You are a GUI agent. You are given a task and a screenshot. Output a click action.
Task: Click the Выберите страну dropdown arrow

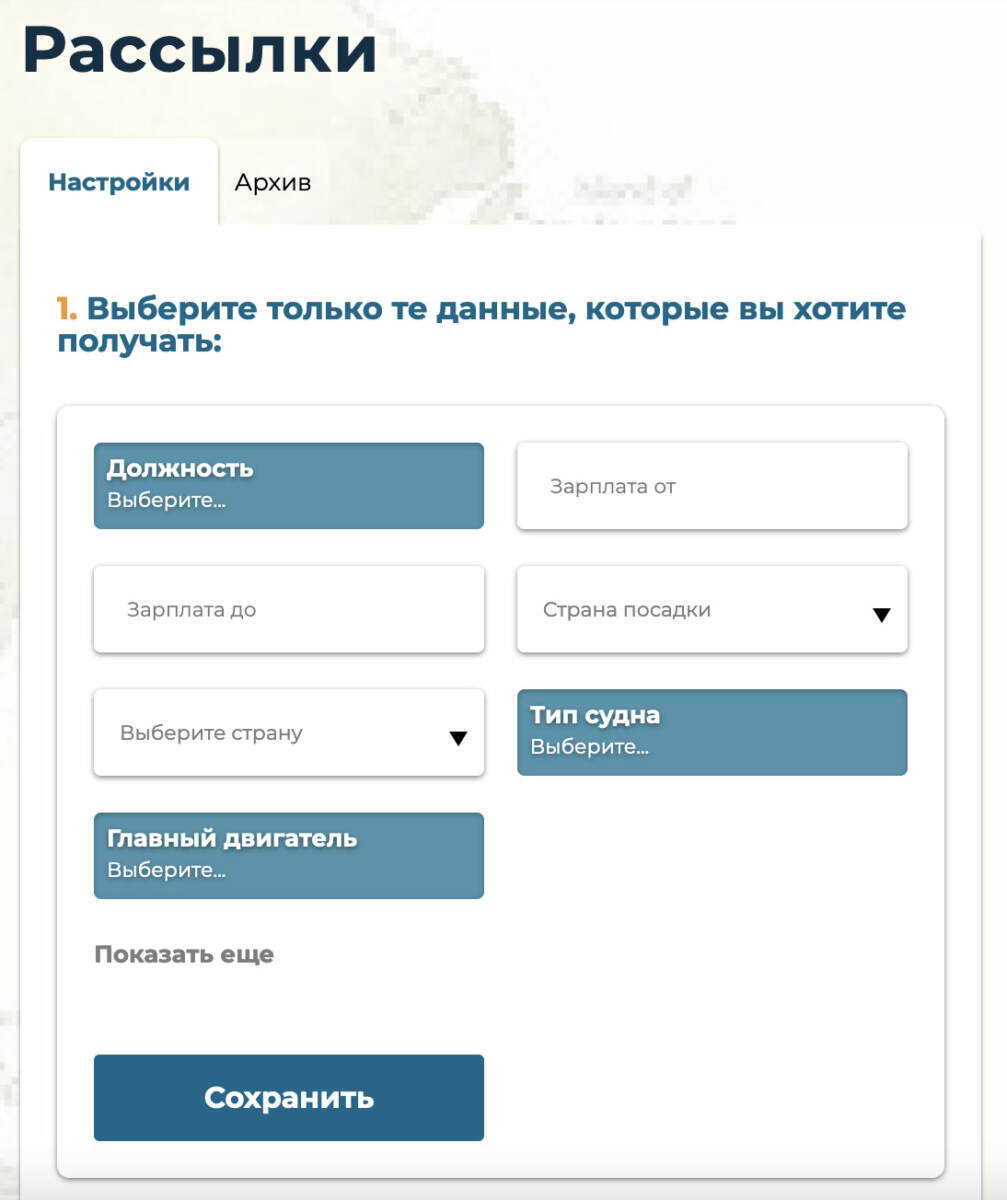click(458, 738)
